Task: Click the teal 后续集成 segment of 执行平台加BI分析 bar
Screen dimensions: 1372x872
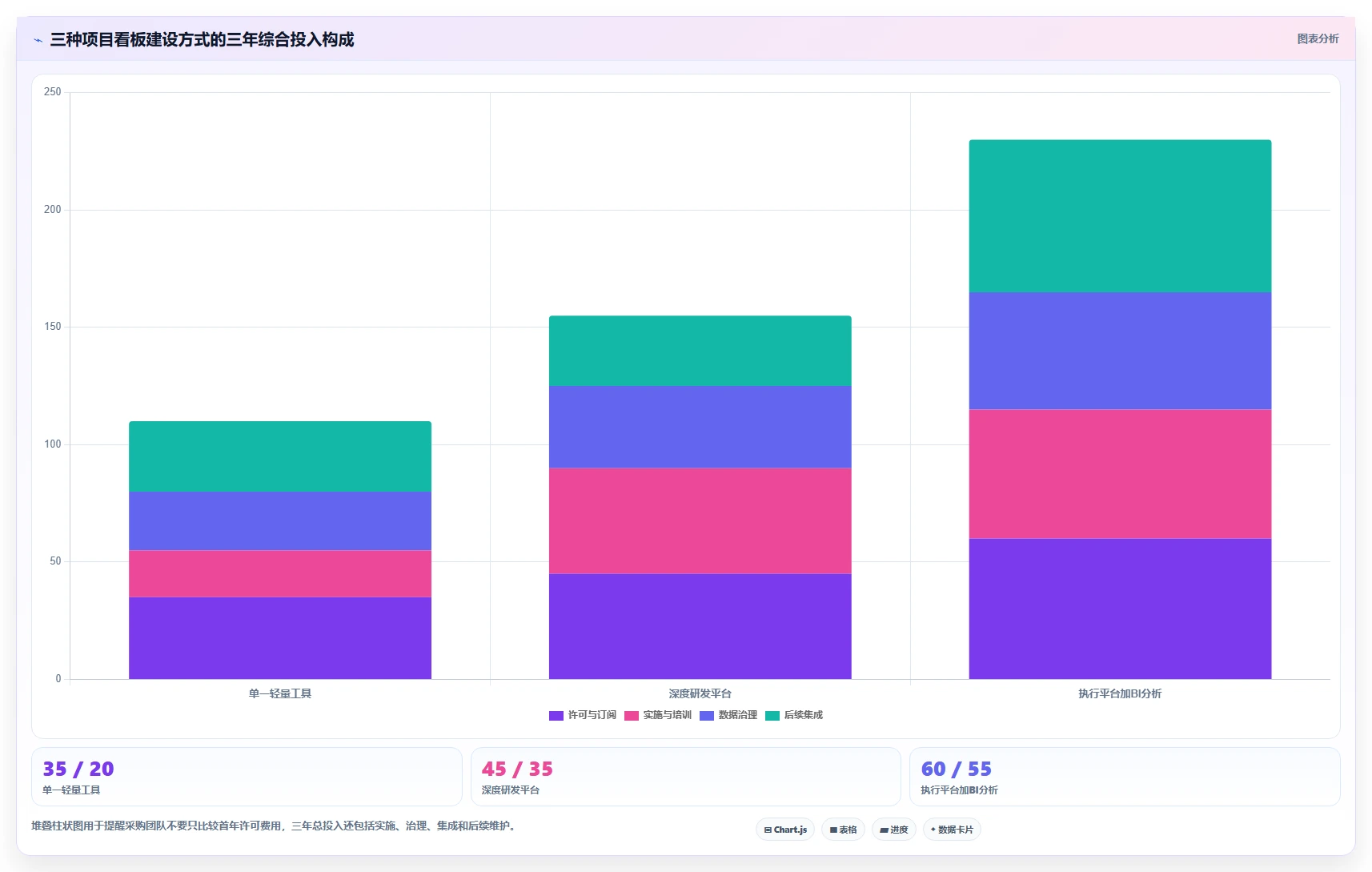Action: tap(1120, 216)
